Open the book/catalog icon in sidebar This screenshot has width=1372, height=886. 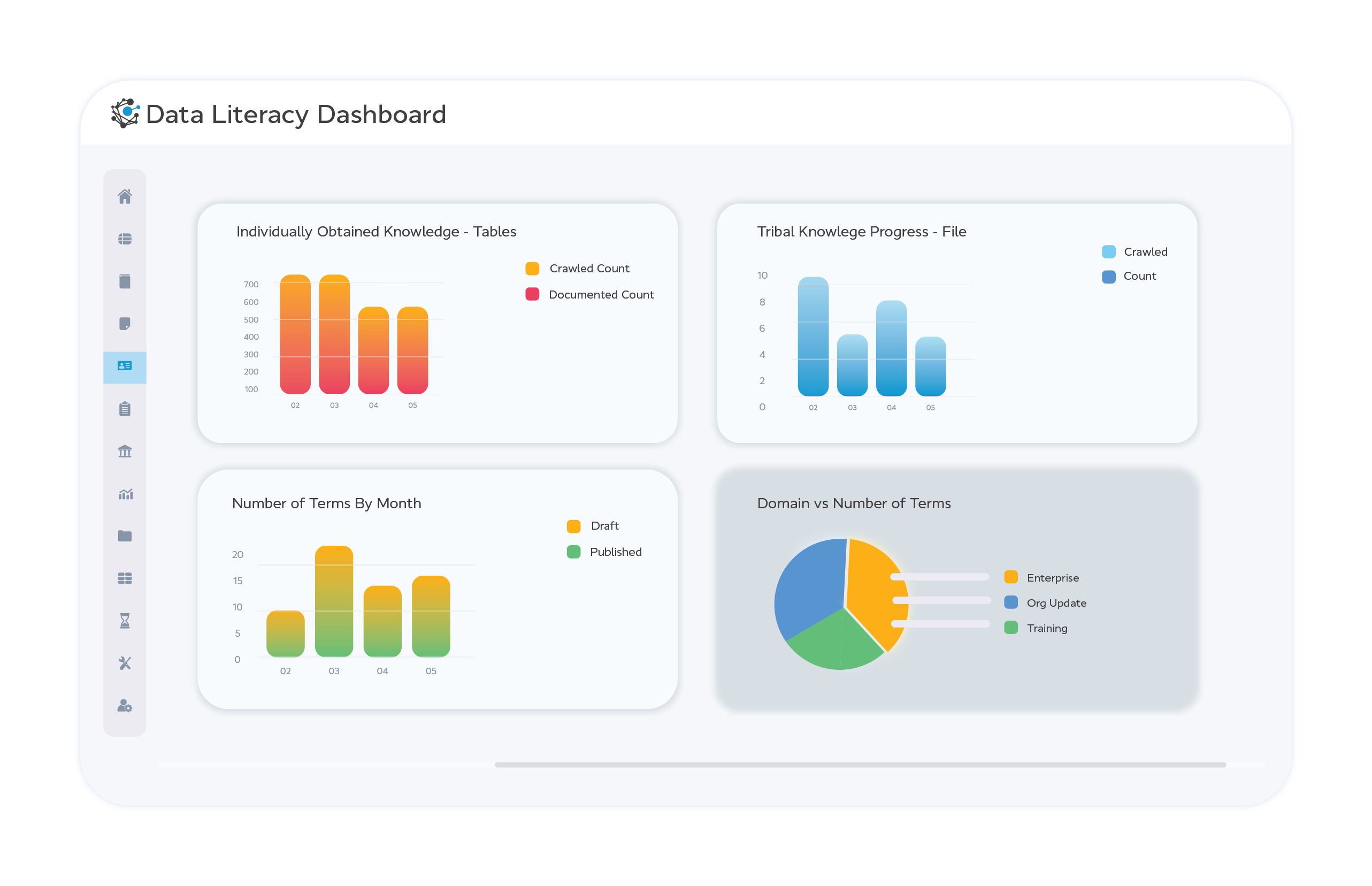click(x=125, y=281)
